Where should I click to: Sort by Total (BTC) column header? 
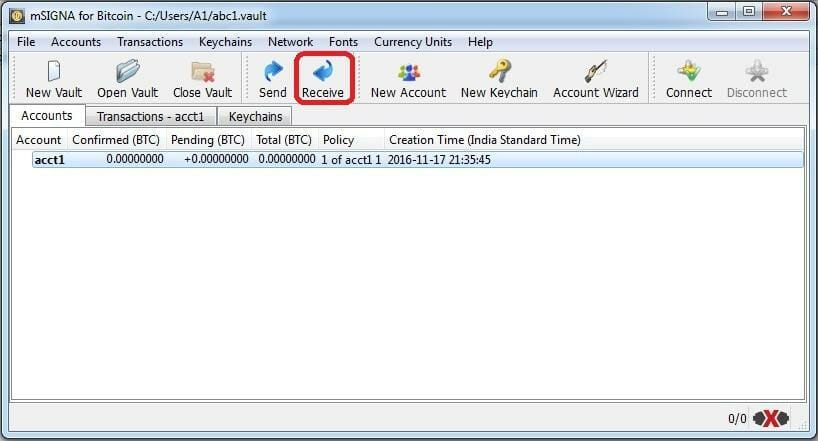283,140
